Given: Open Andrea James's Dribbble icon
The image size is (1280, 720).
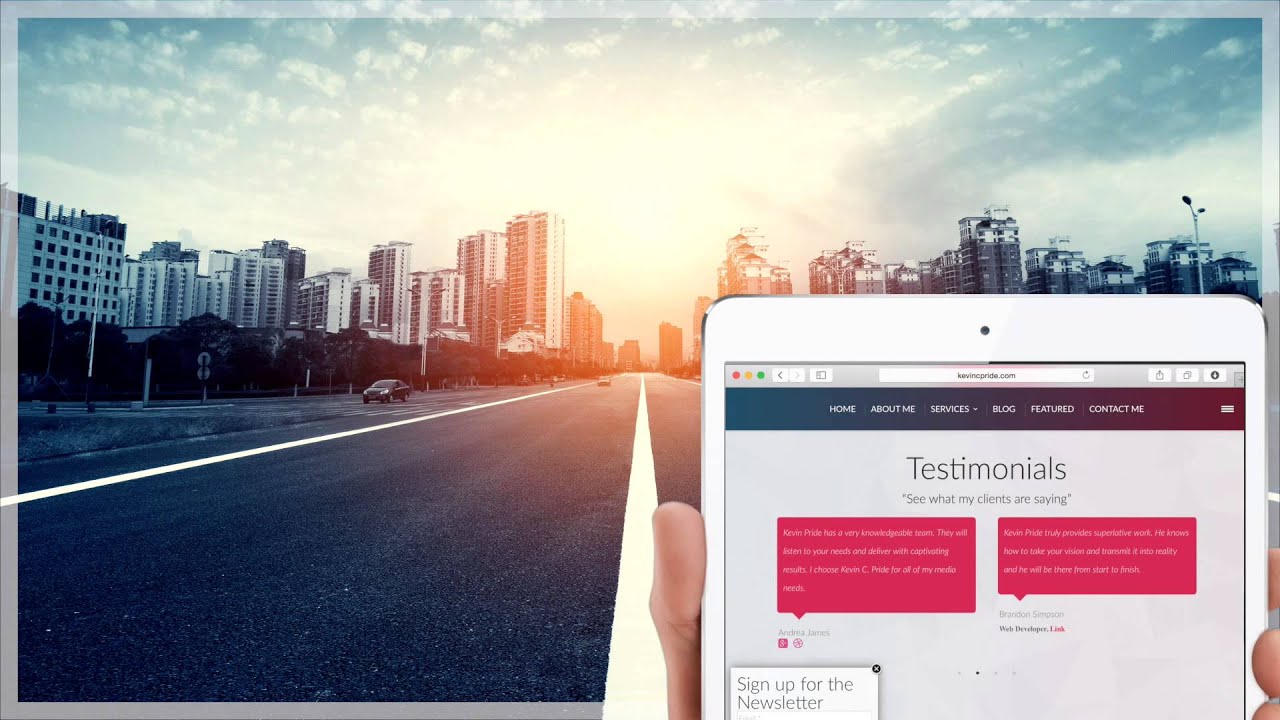Looking at the screenshot, I should coord(798,643).
